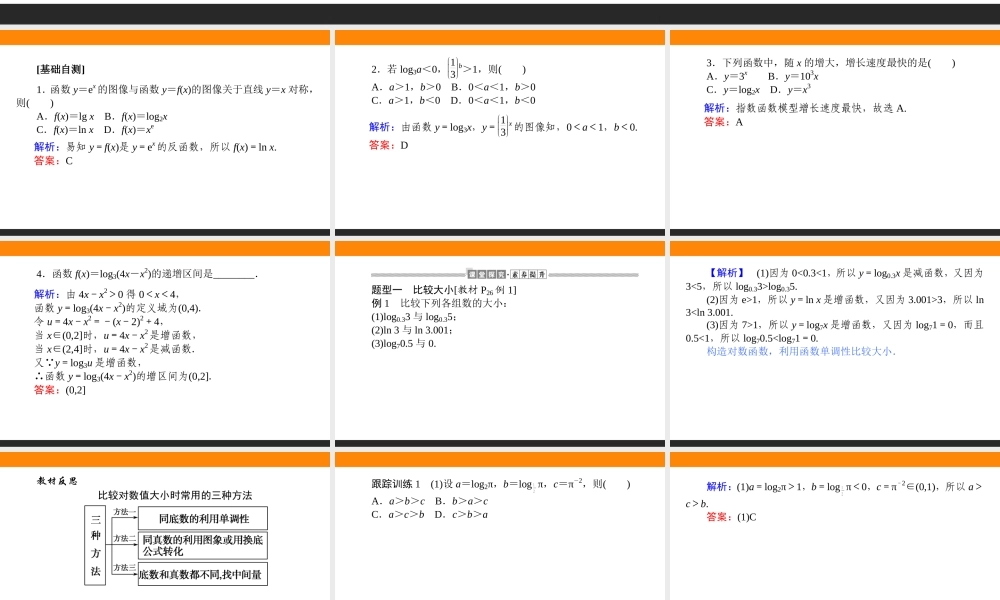
Task: Select item (1) log₀.₃3 与 log₀.₃5
Action: click(413, 317)
